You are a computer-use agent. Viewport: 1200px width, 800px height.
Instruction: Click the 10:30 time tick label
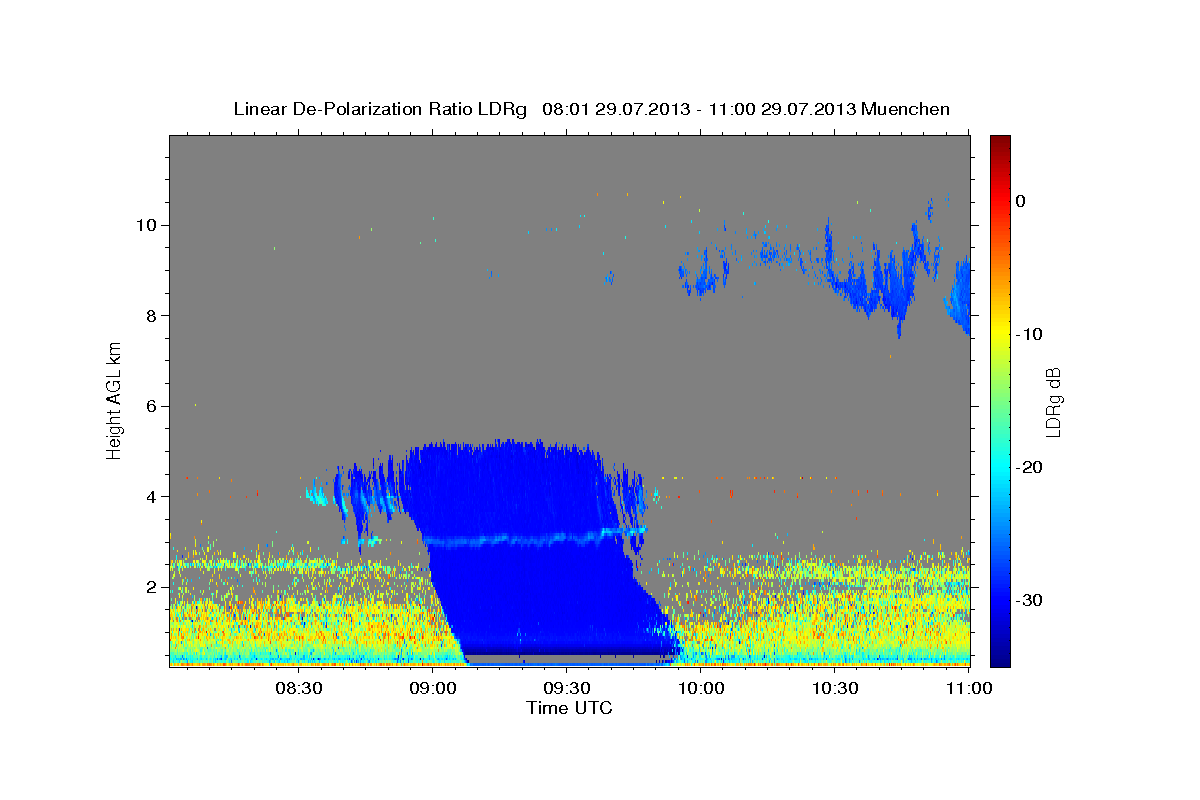pos(835,688)
